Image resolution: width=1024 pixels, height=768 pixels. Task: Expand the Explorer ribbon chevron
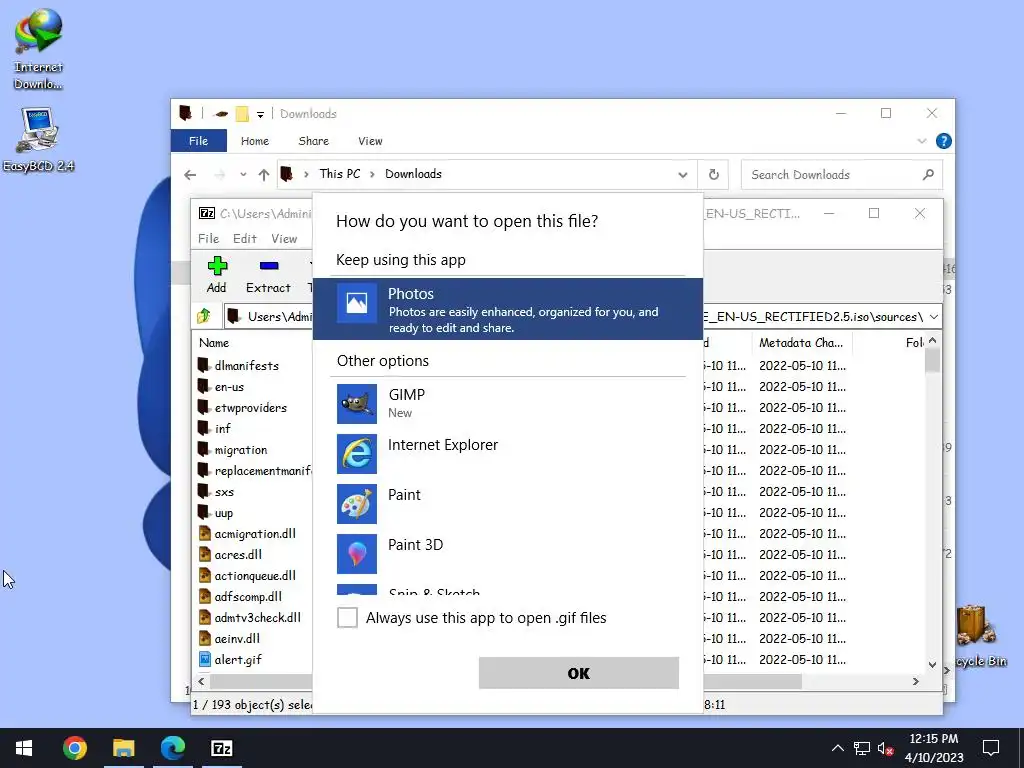(x=921, y=140)
